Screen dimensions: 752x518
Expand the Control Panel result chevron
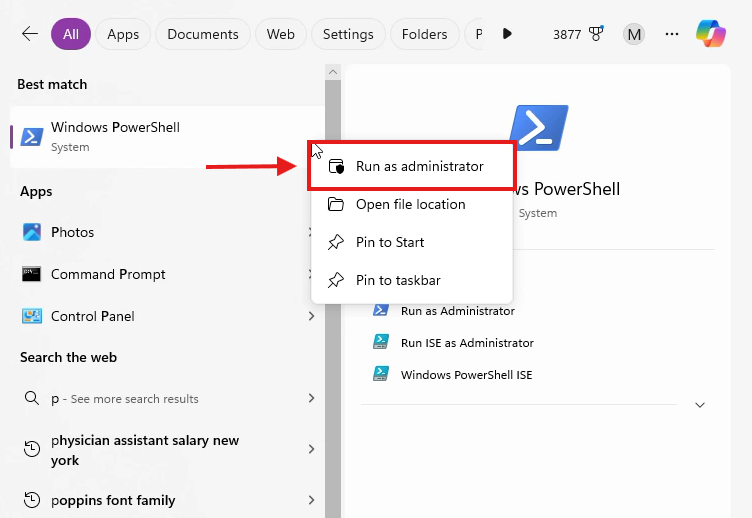[x=311, y=316]
